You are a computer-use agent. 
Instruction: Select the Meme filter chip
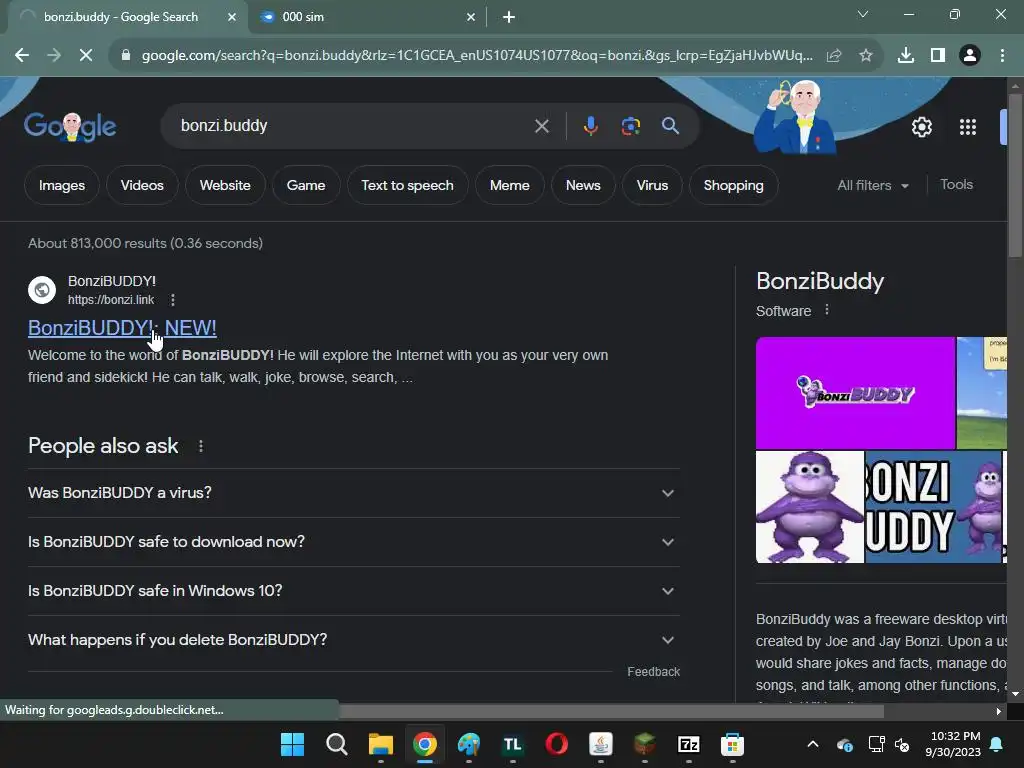[509, 185]
